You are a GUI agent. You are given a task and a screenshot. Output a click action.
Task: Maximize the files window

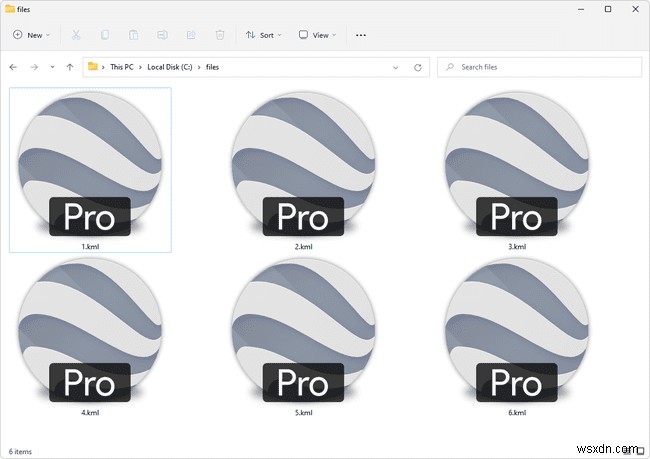click(x=608, y=9)
